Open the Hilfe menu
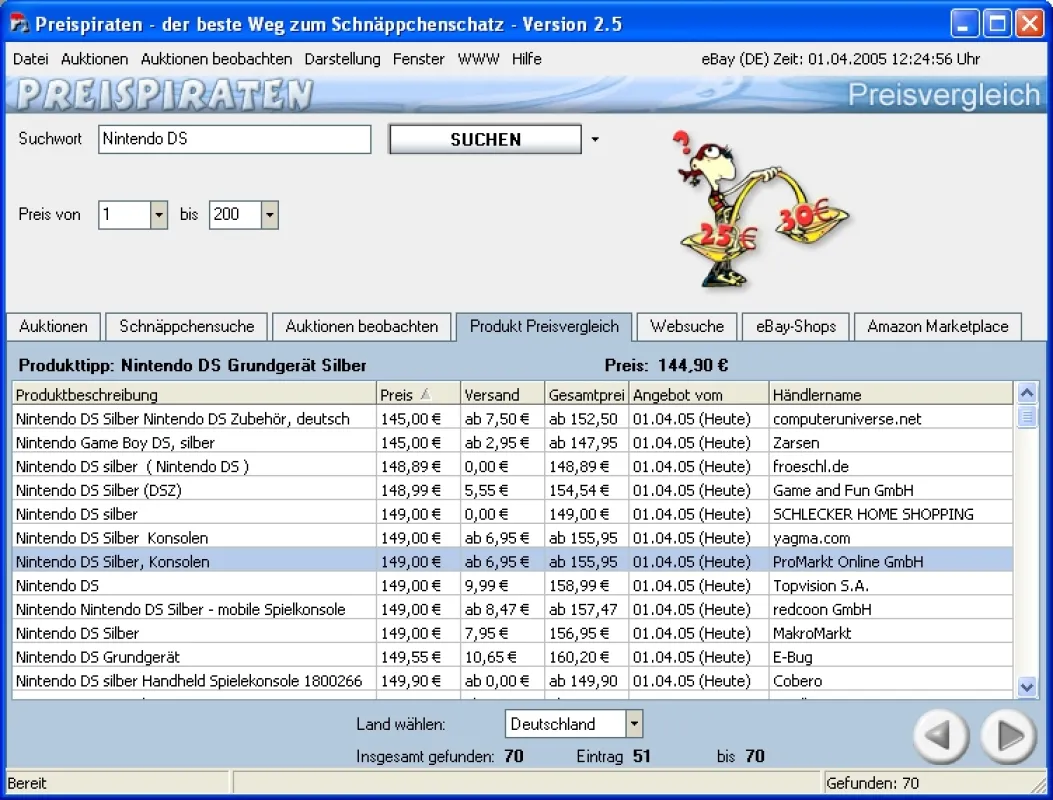 (526, 59)
